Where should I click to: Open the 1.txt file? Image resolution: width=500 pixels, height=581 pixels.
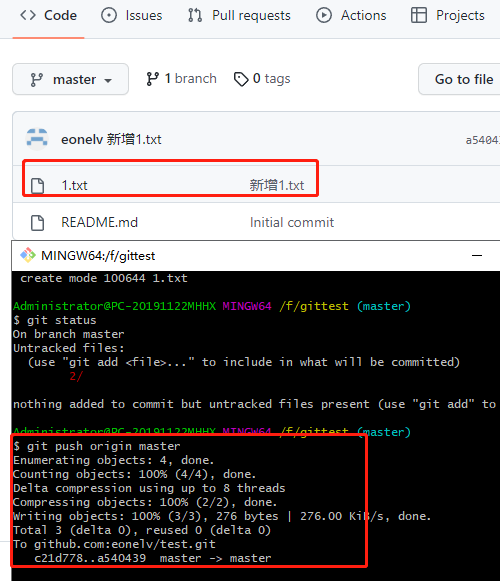[74, 185]
